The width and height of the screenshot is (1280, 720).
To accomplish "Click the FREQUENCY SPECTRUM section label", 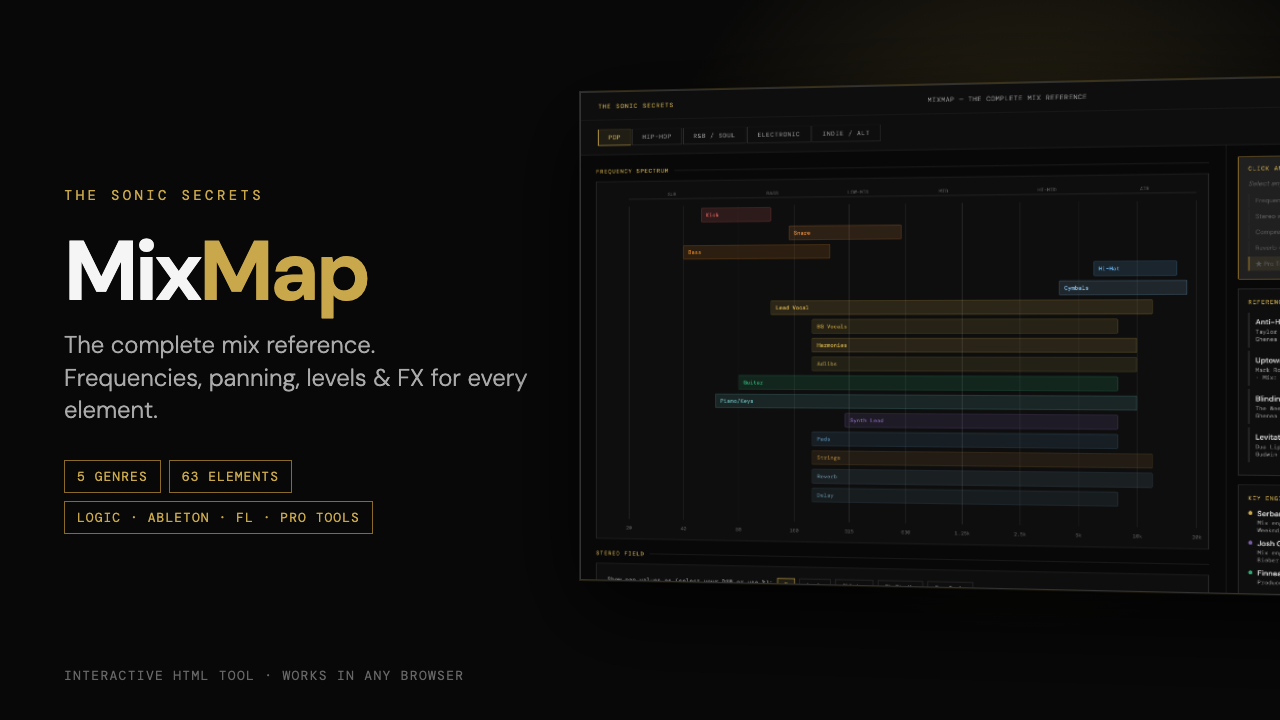I will [632, 171].
